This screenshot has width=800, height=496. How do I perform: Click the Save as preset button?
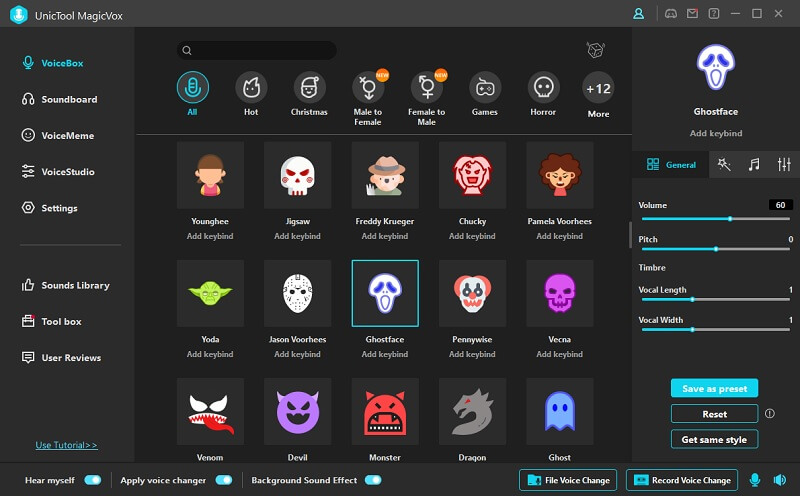[714, 388]
